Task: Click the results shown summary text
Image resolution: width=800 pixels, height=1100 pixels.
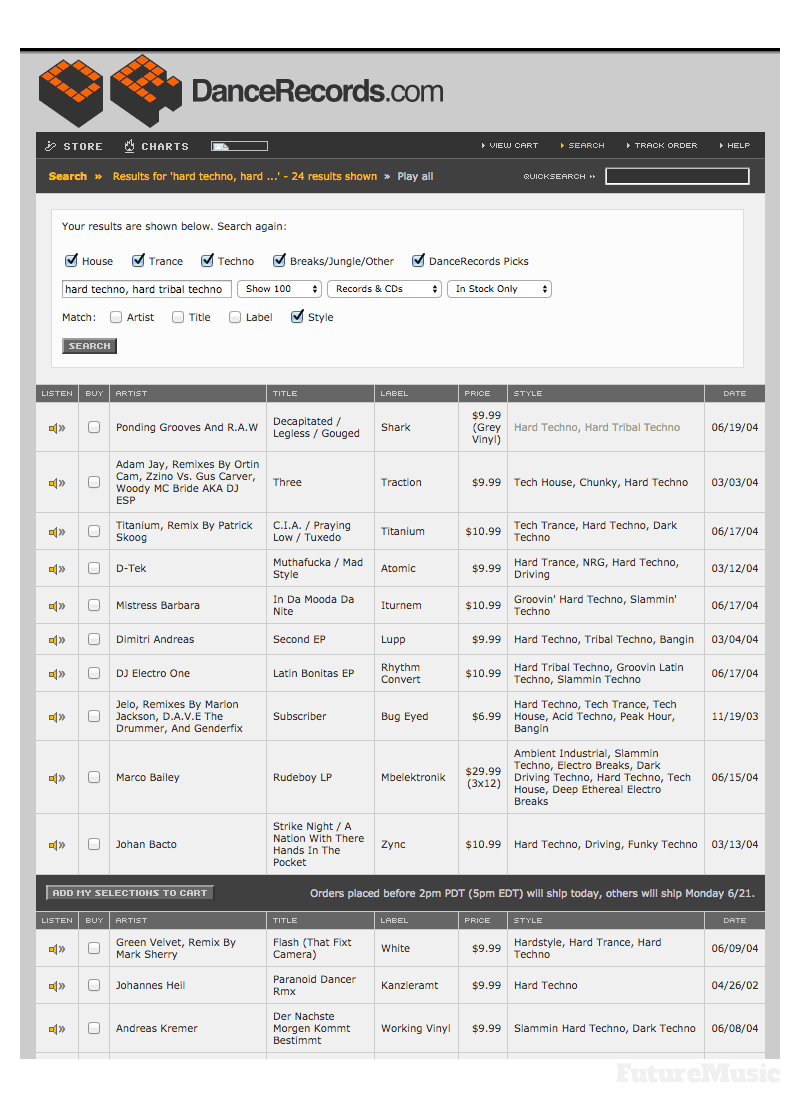Action: (x=245, y=176)
